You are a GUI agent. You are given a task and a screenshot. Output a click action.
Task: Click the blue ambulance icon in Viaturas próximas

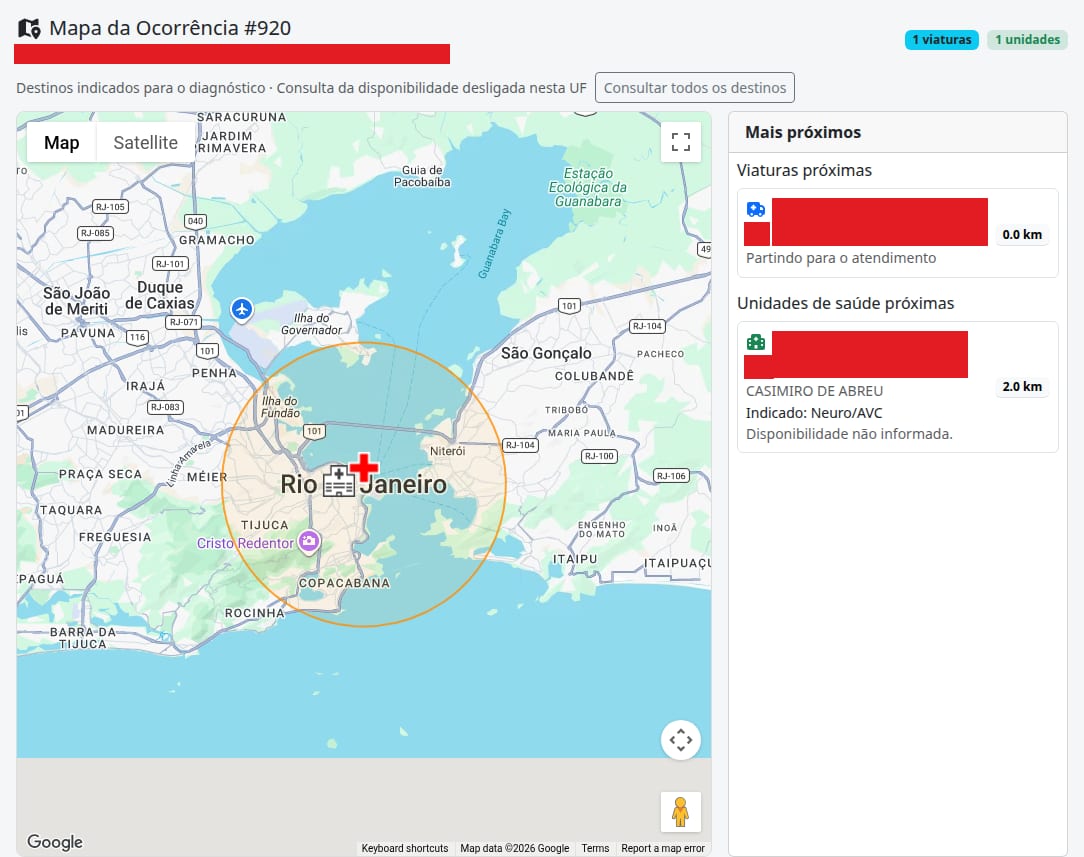pyautogui.click(x=756, y=209)
